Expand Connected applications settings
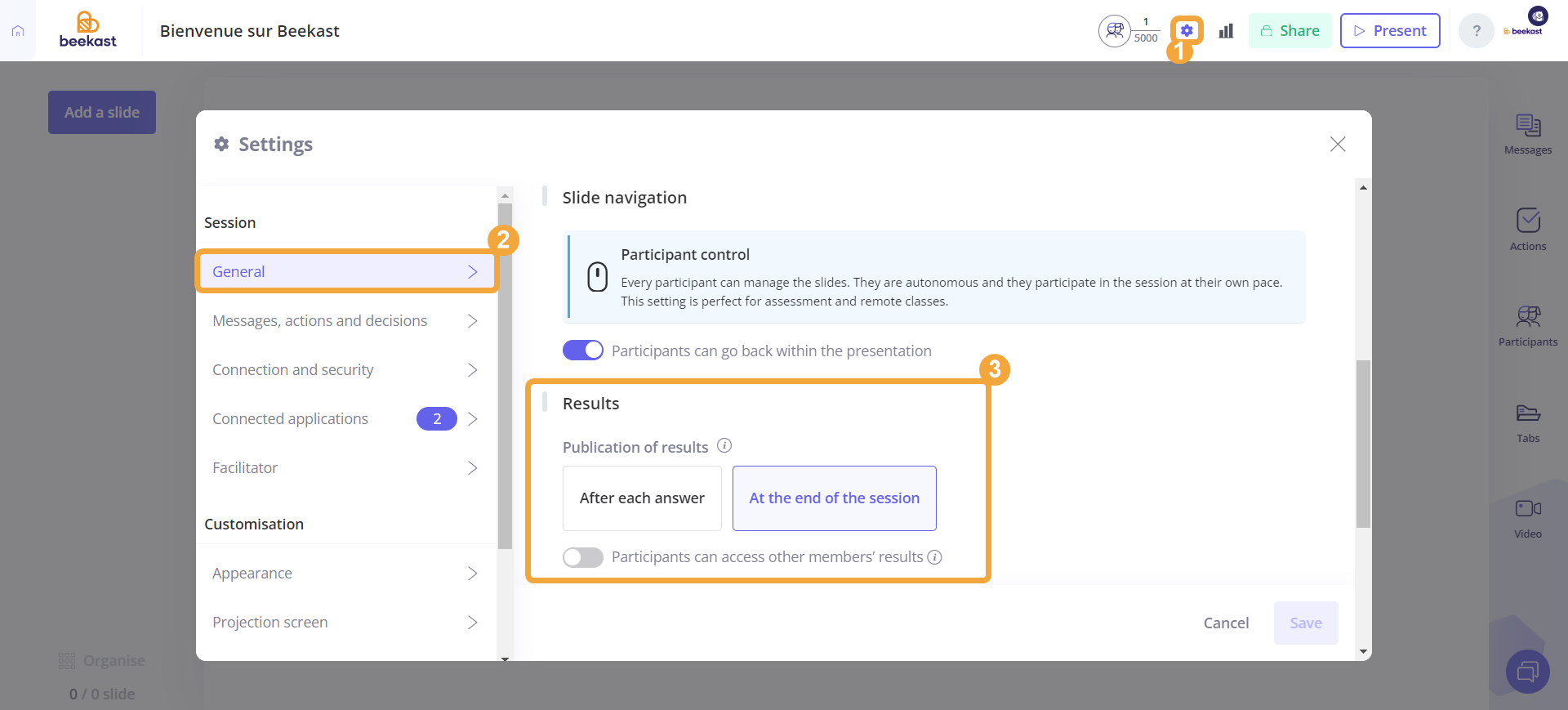 click(x=346, y=419)
